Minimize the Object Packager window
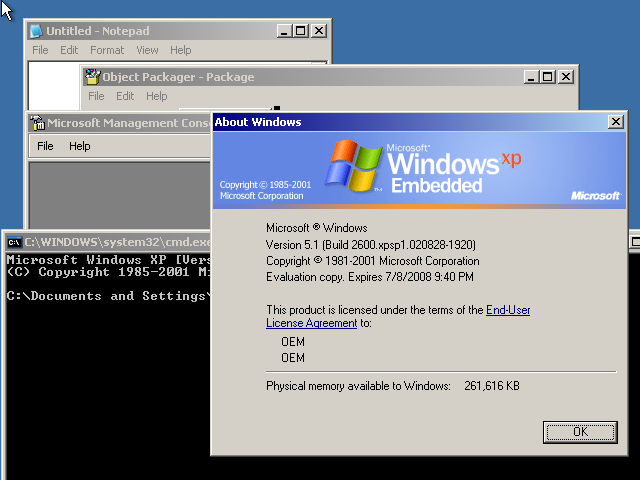The height and width of the screenshot is (480, 640). [x=531, y=77]
